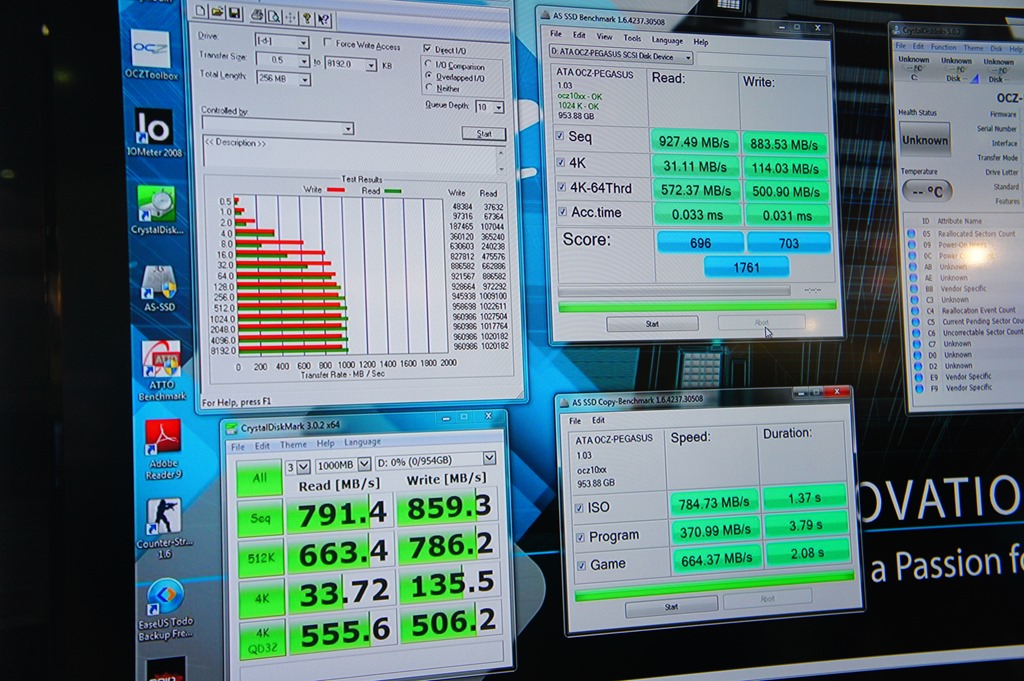Uncheck the Program checkbox in Copy-Benchmark
The image size is (1024, 681).
click(x=581, y=537)
